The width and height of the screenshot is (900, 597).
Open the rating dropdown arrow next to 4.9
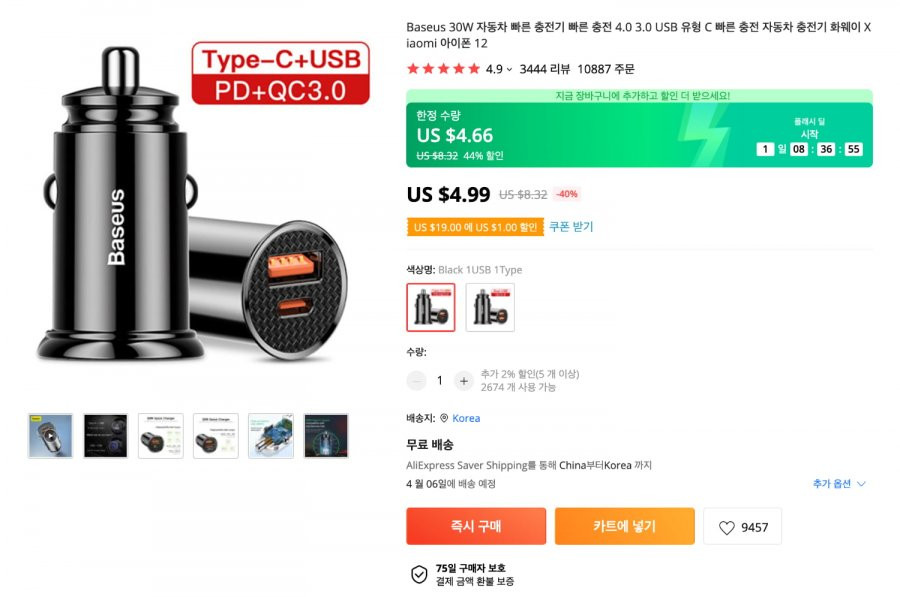pos(509,69)
